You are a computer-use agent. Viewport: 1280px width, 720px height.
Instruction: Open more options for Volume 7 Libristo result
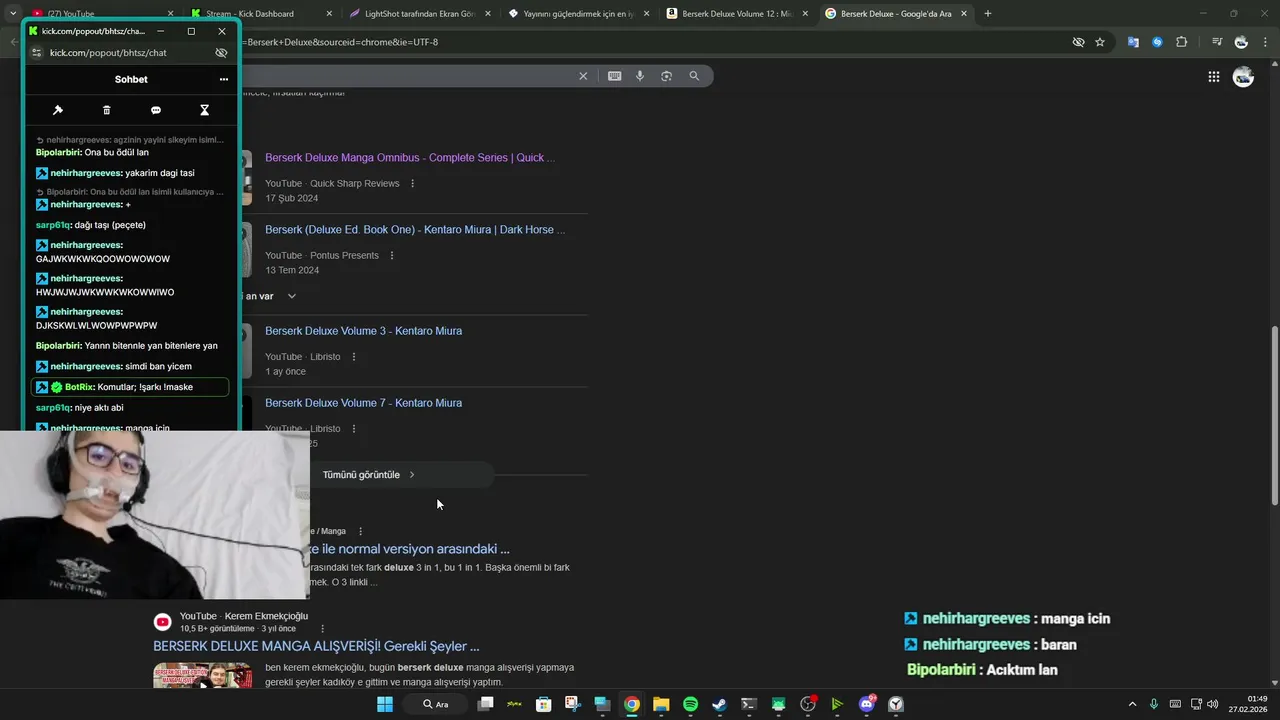[x=353, y=428]
